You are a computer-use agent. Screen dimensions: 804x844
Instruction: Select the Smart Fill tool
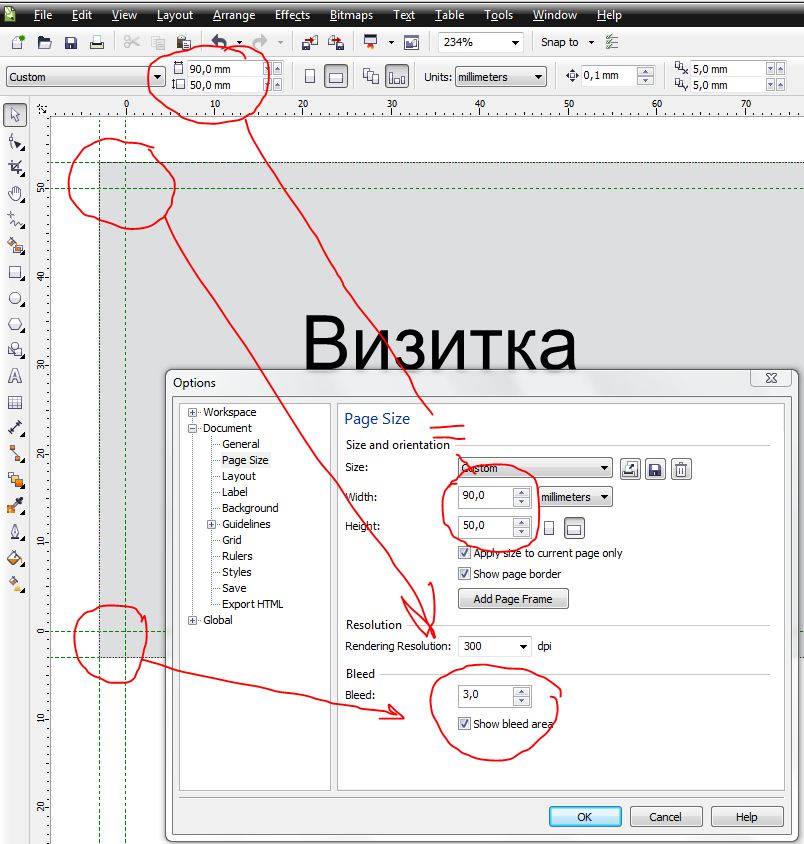point(15,247)
